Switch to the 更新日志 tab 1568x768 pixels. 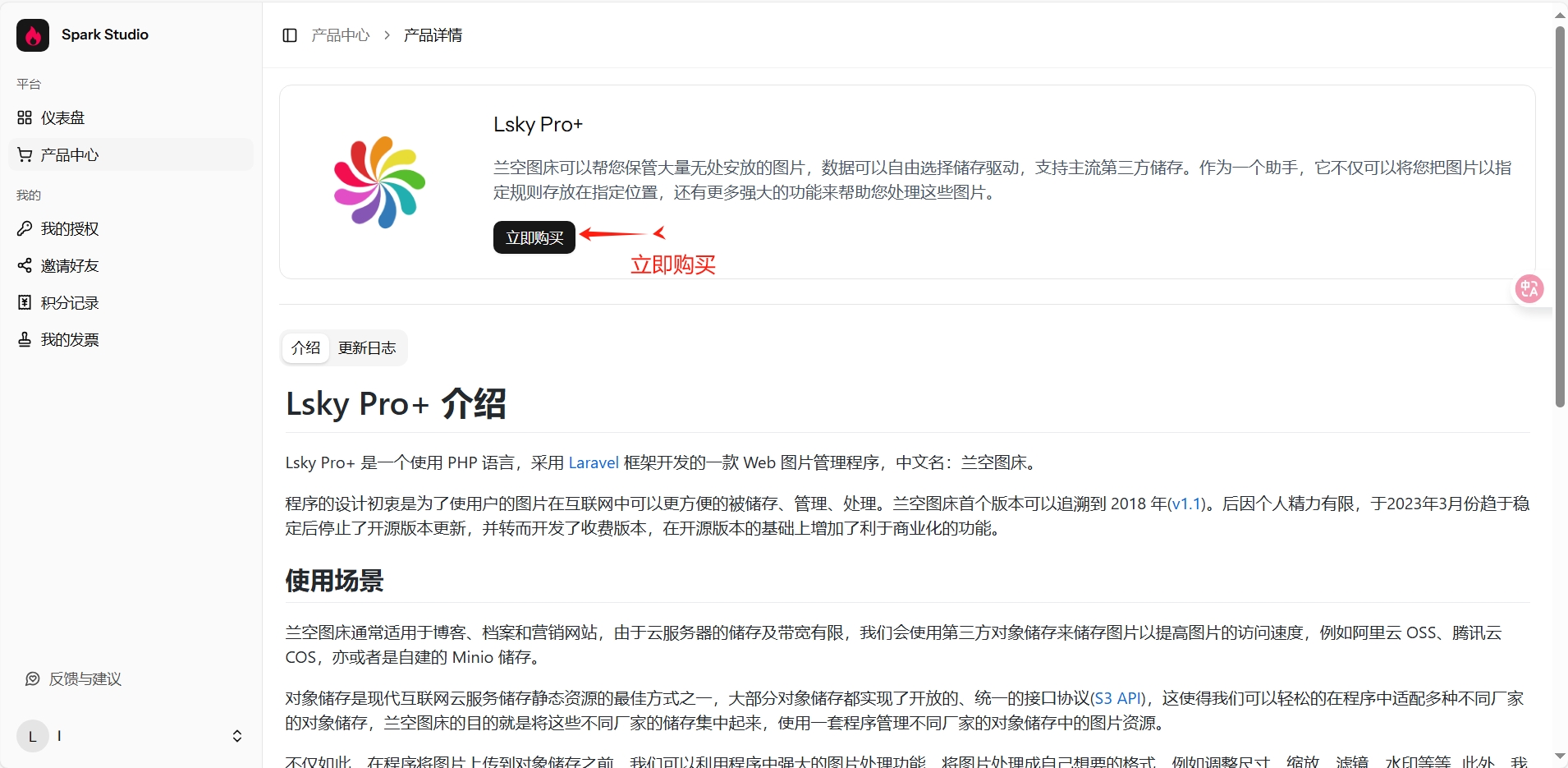(367, 348)
